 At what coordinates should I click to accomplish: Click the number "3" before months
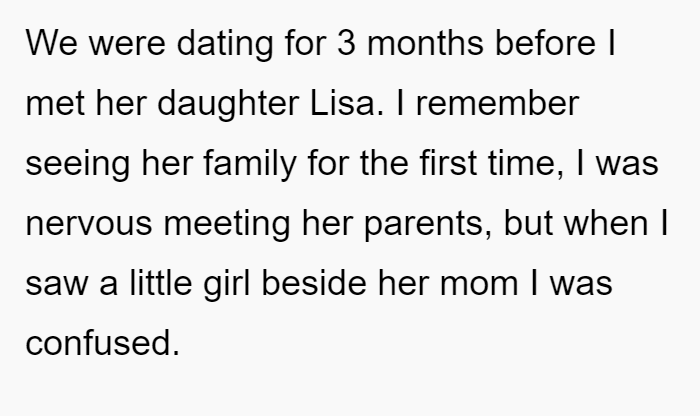point(346,43)
